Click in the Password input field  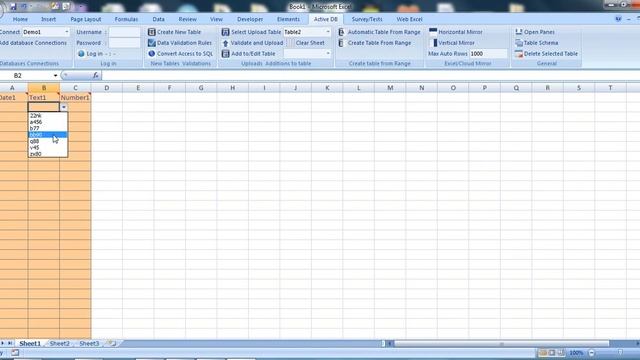[x=124, y=43]
